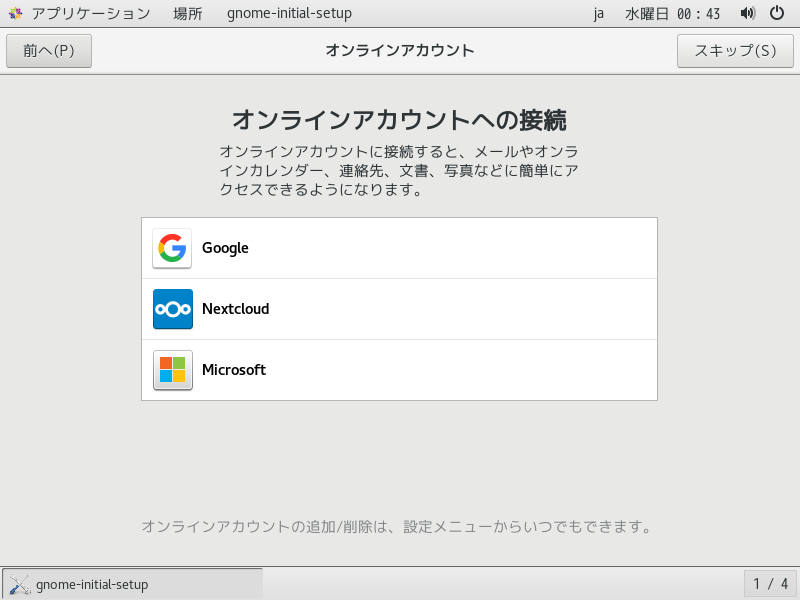Click the Google logo icon

pos(172,248)
